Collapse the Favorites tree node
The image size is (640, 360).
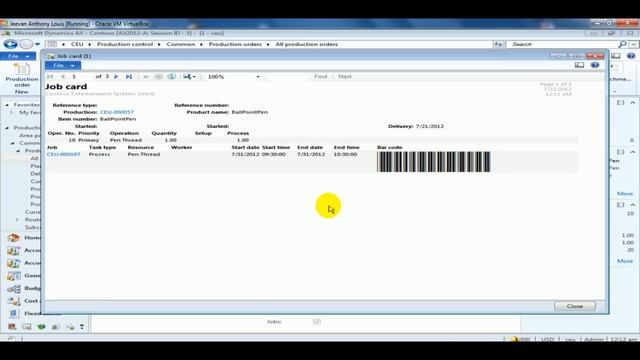coord(7,105)
